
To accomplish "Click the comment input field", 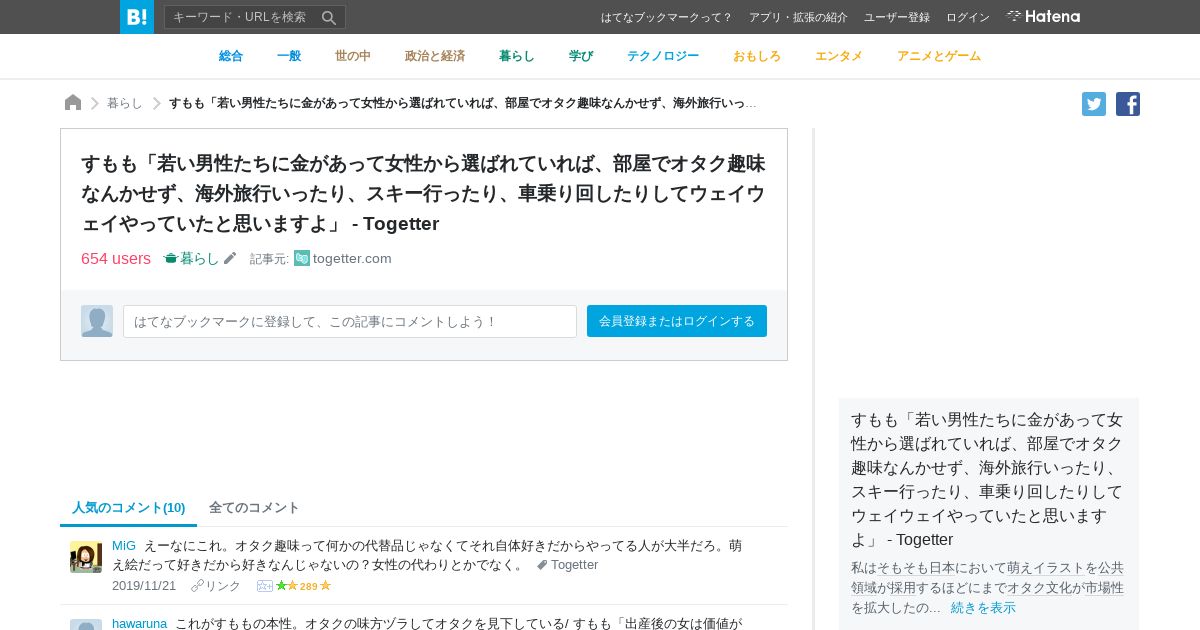I will [350, 321].
